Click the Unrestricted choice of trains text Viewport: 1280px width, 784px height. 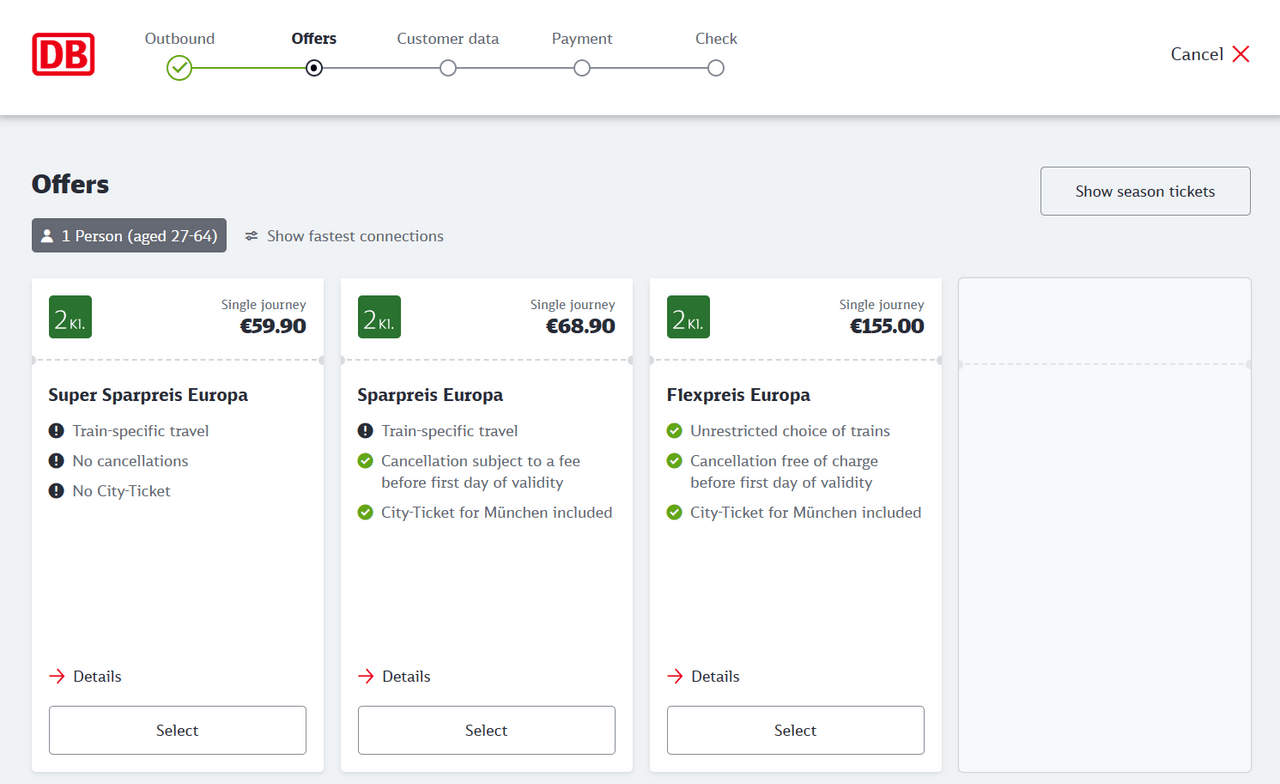[x=790, y=431]
